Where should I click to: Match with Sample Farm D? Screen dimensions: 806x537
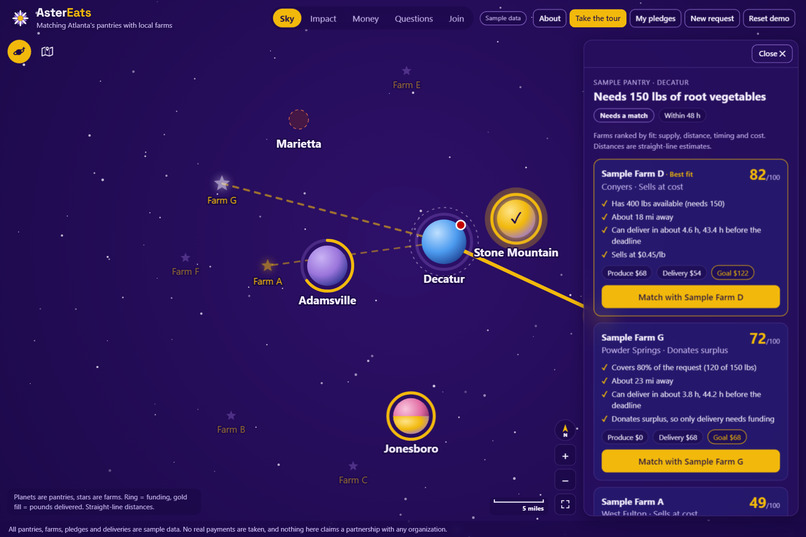pos(690,297)
